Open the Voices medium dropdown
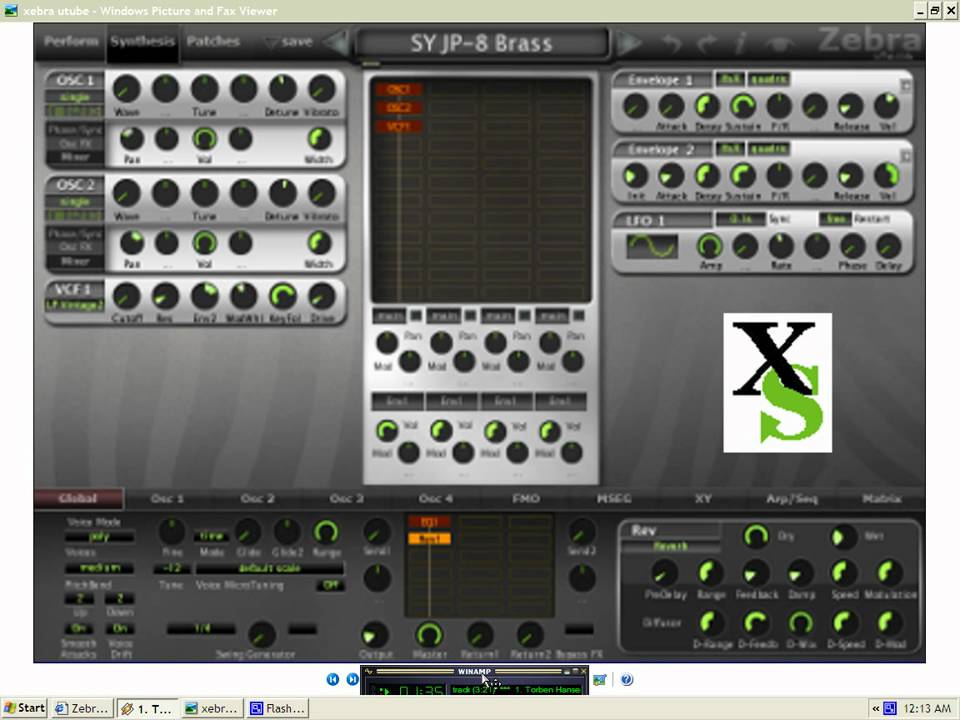 pos(100,568)
